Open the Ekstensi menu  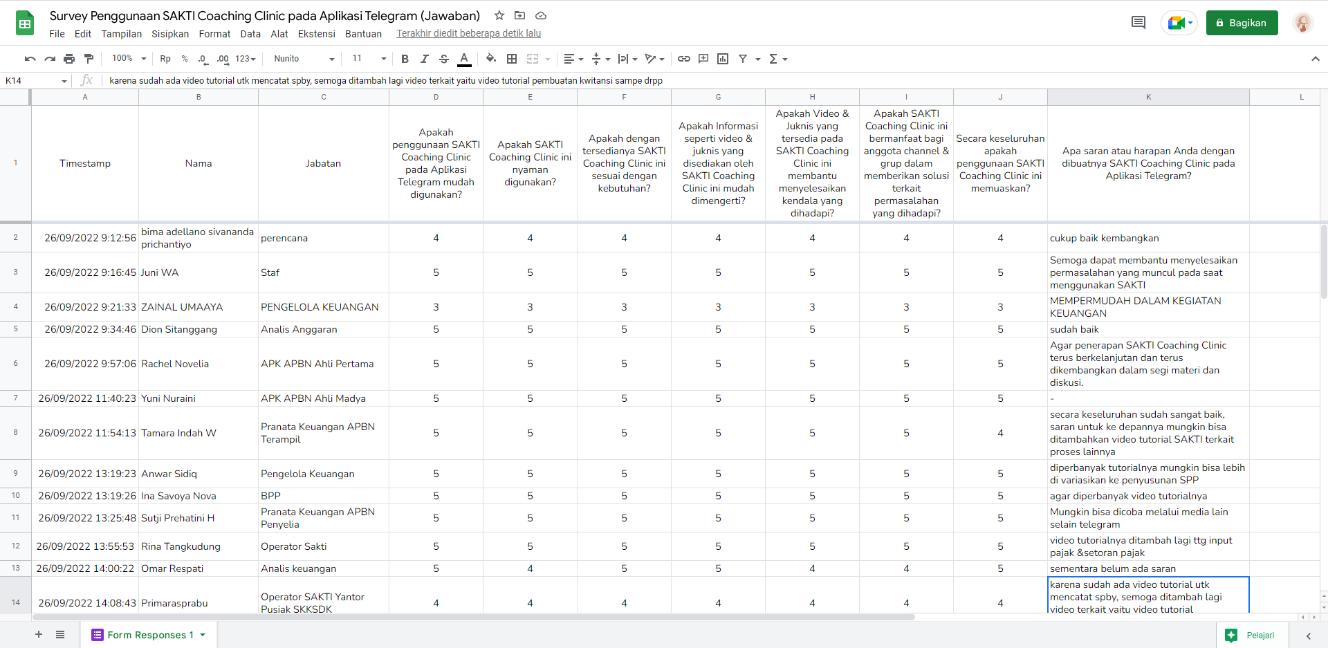click(x=316, y=34)
